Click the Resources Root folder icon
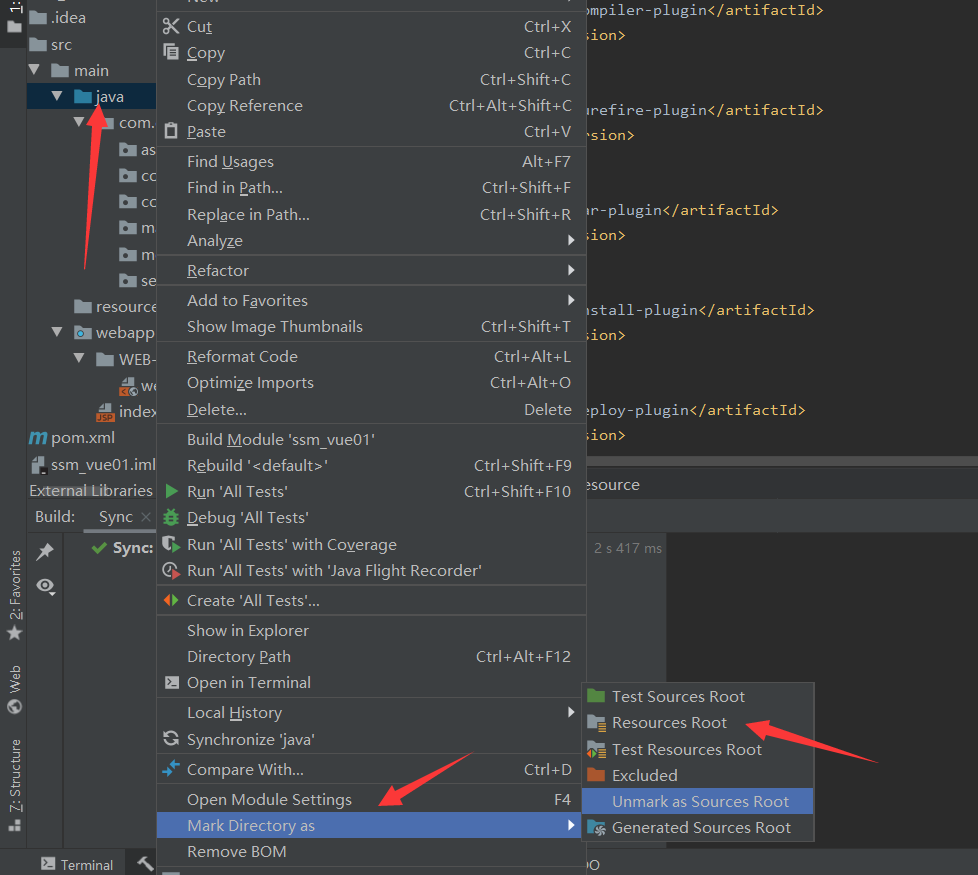The width and height of the screenshot is (978, 875). click(x=596, y=723)
